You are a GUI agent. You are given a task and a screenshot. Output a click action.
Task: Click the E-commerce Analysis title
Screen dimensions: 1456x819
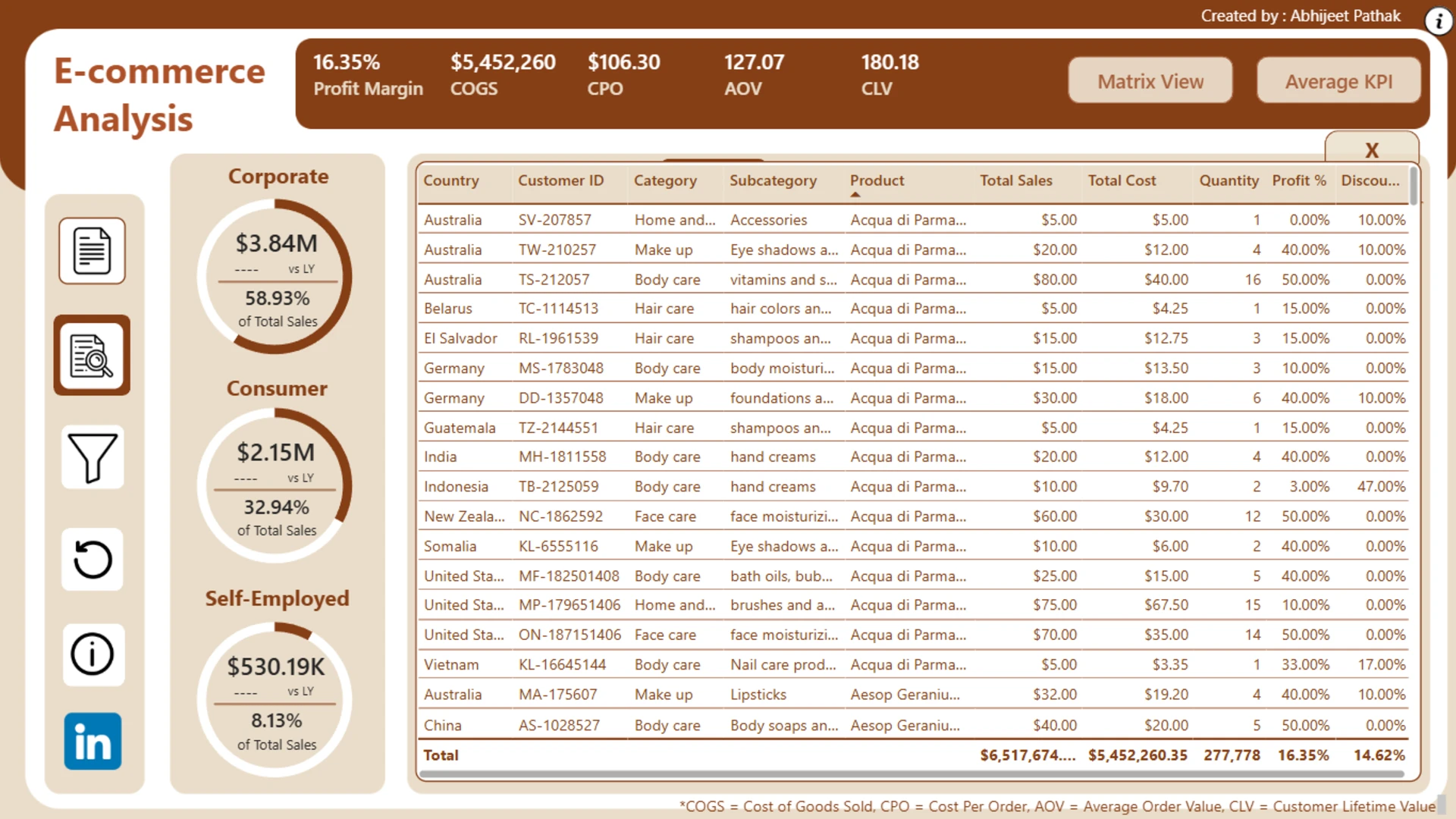click(159, 95)
